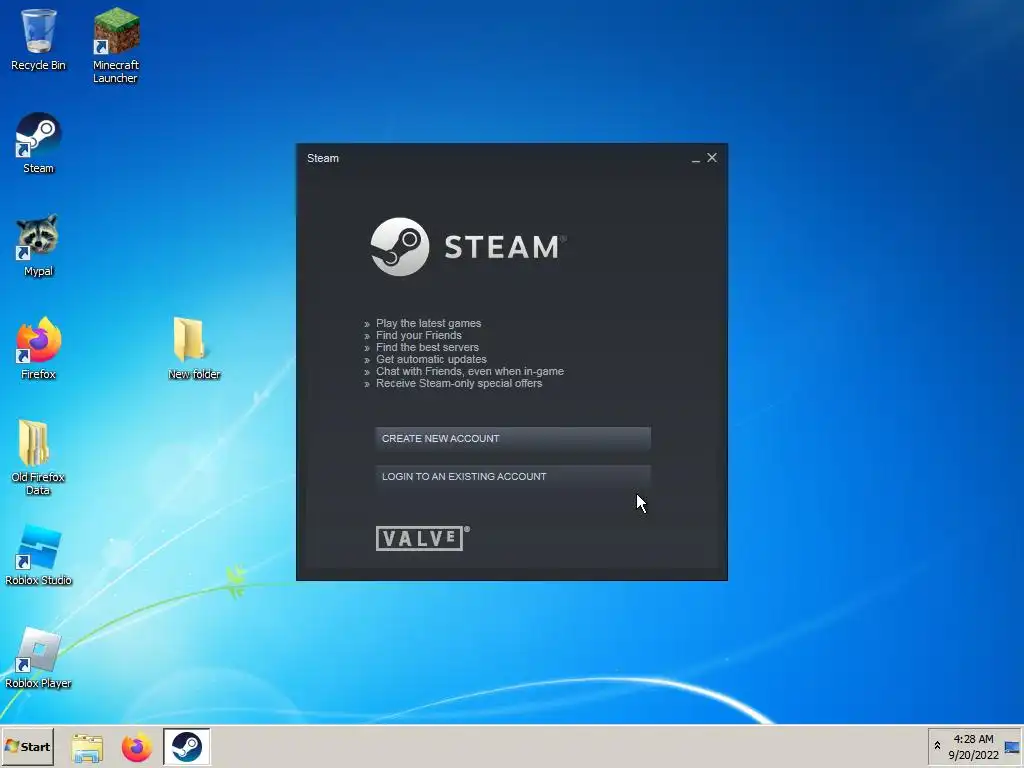
Task: Click 'Chat with Friends, even when in-game'
Action: pos(470,371)
